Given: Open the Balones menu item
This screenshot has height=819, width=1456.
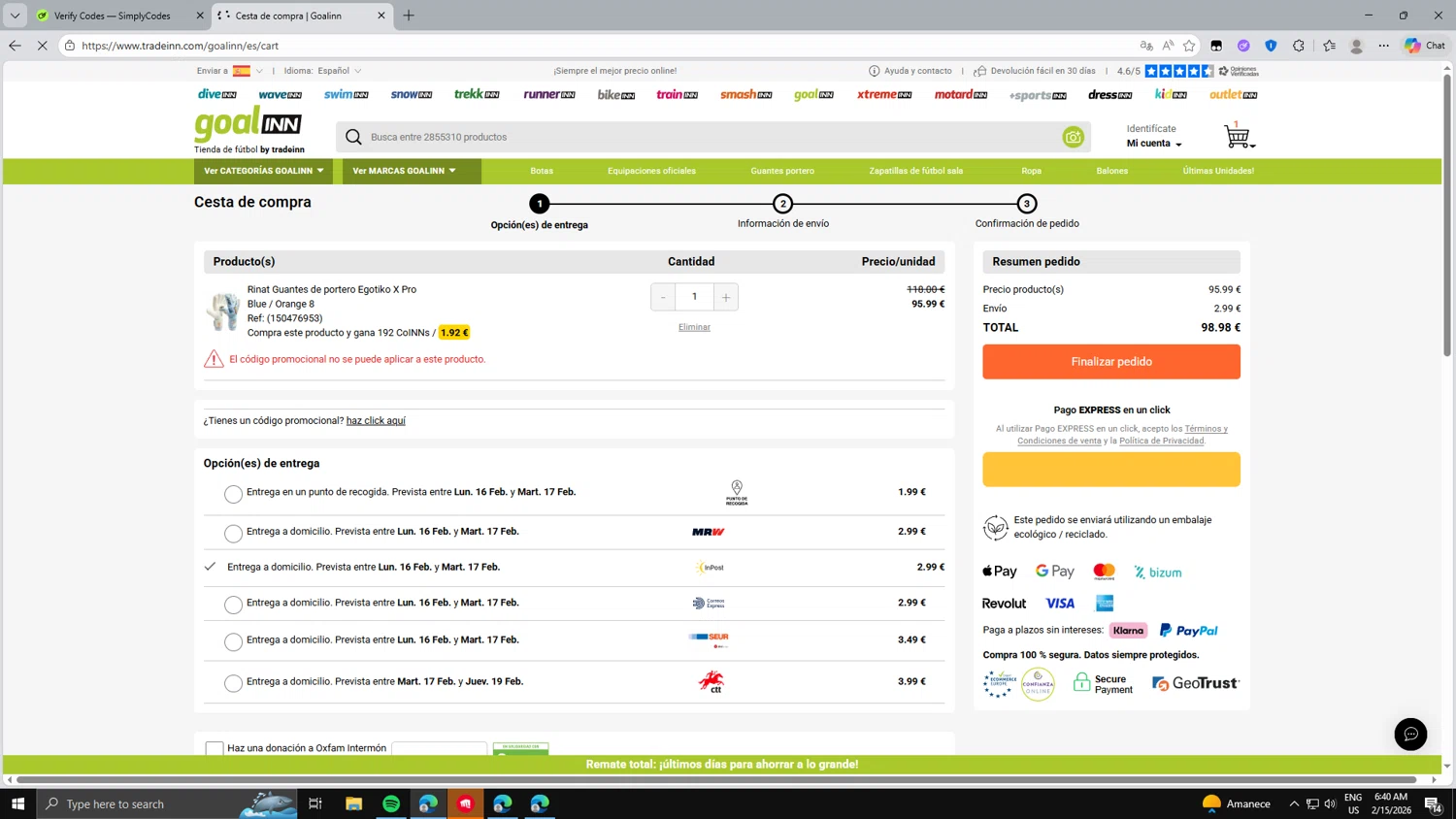Looking at the screenshot, I should point(1112,171).
